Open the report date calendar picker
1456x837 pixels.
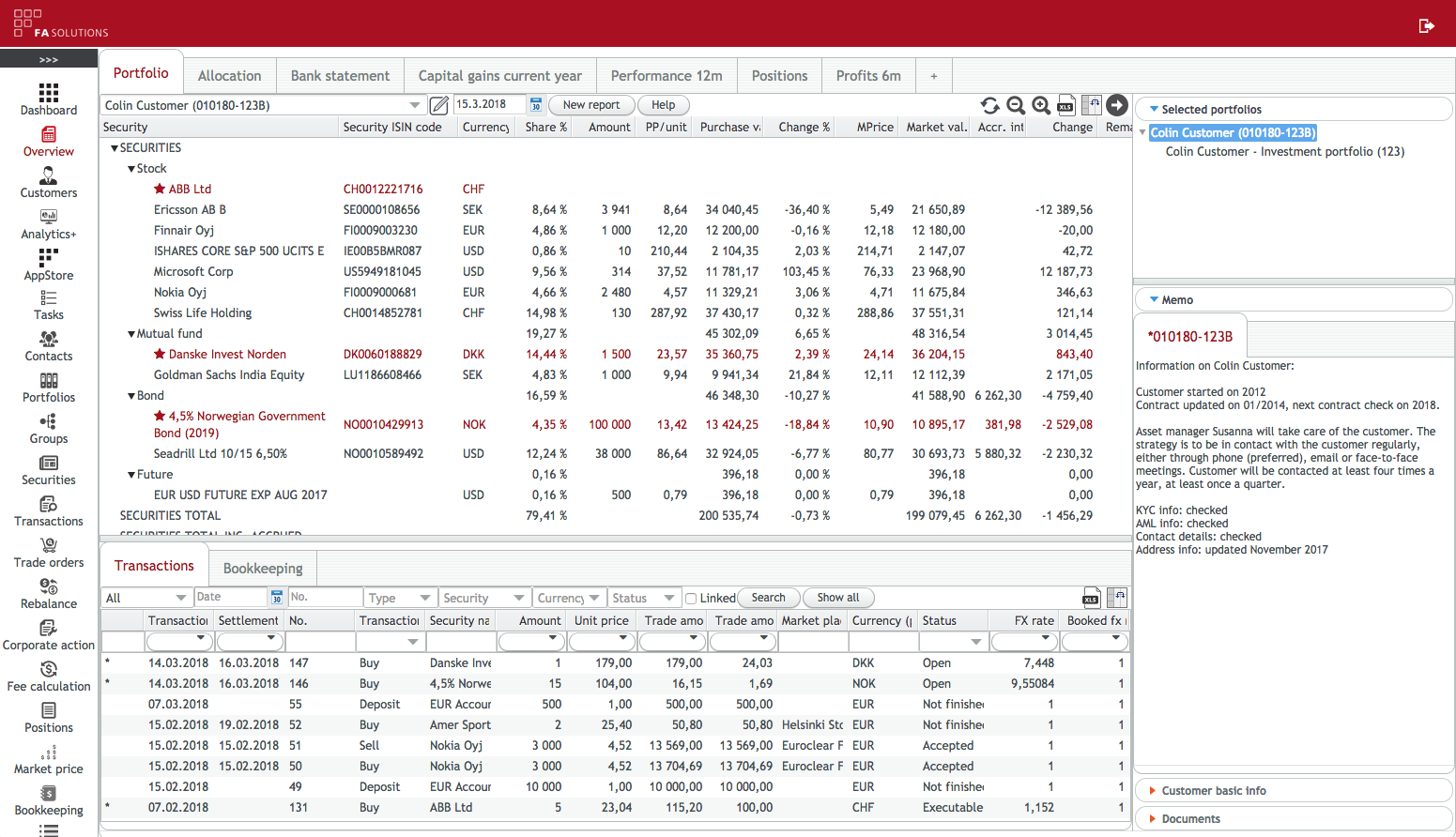(536, 104)
